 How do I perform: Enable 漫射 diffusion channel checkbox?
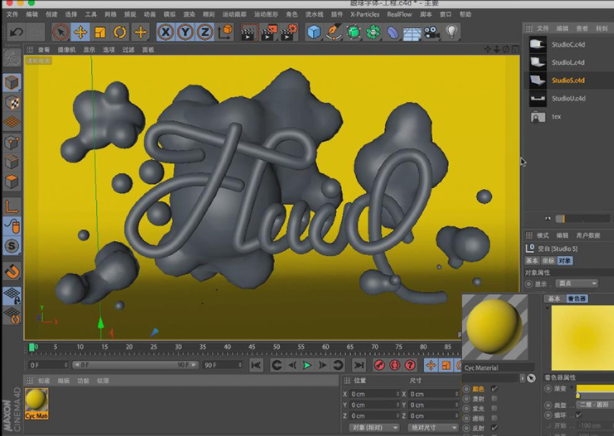coord(494,398)
